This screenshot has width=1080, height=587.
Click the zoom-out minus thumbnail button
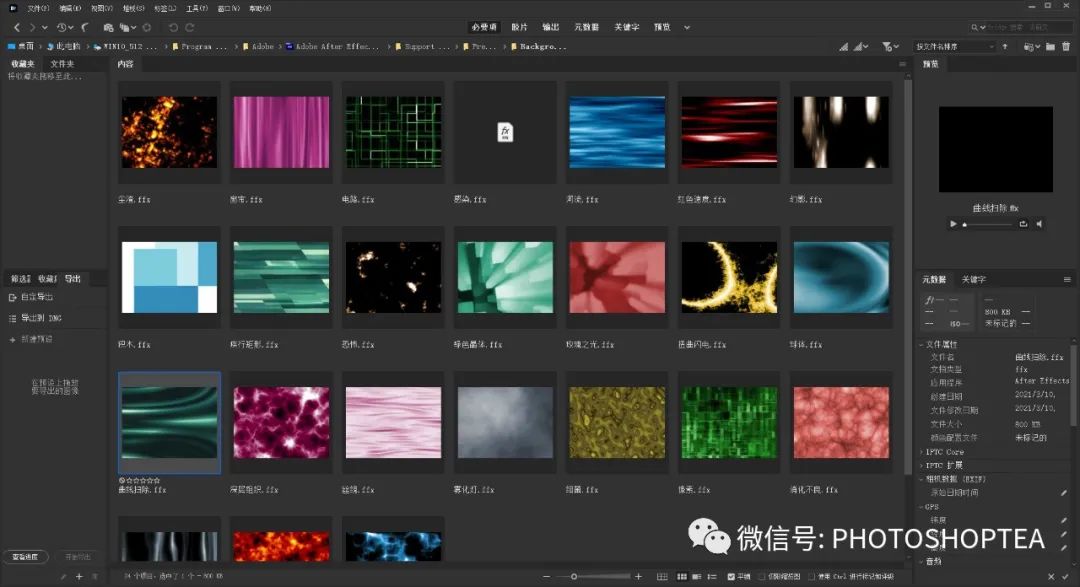[x=547, y=577]
